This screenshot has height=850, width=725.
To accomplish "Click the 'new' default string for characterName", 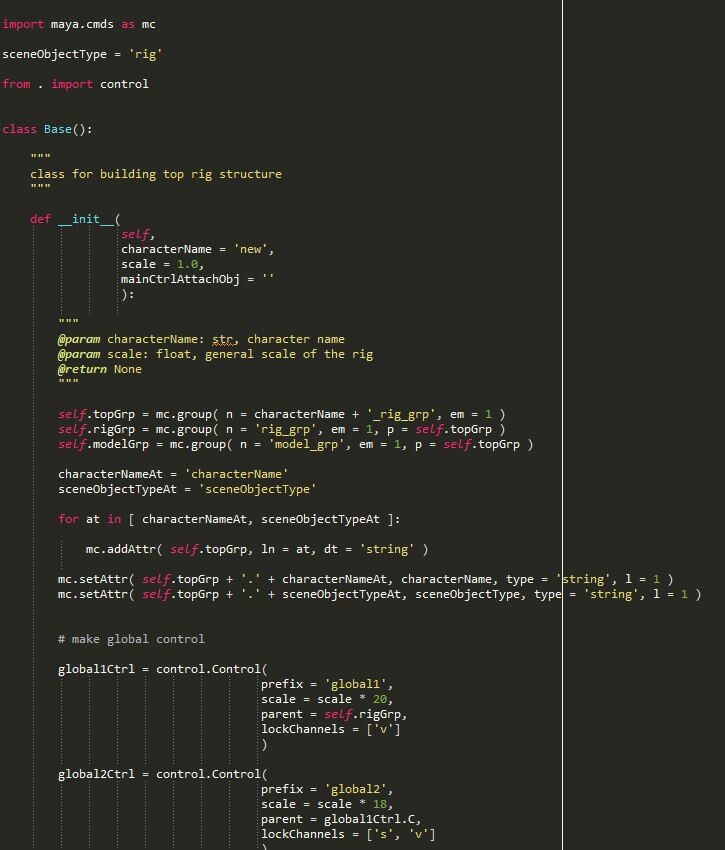I will click(251, 249).
